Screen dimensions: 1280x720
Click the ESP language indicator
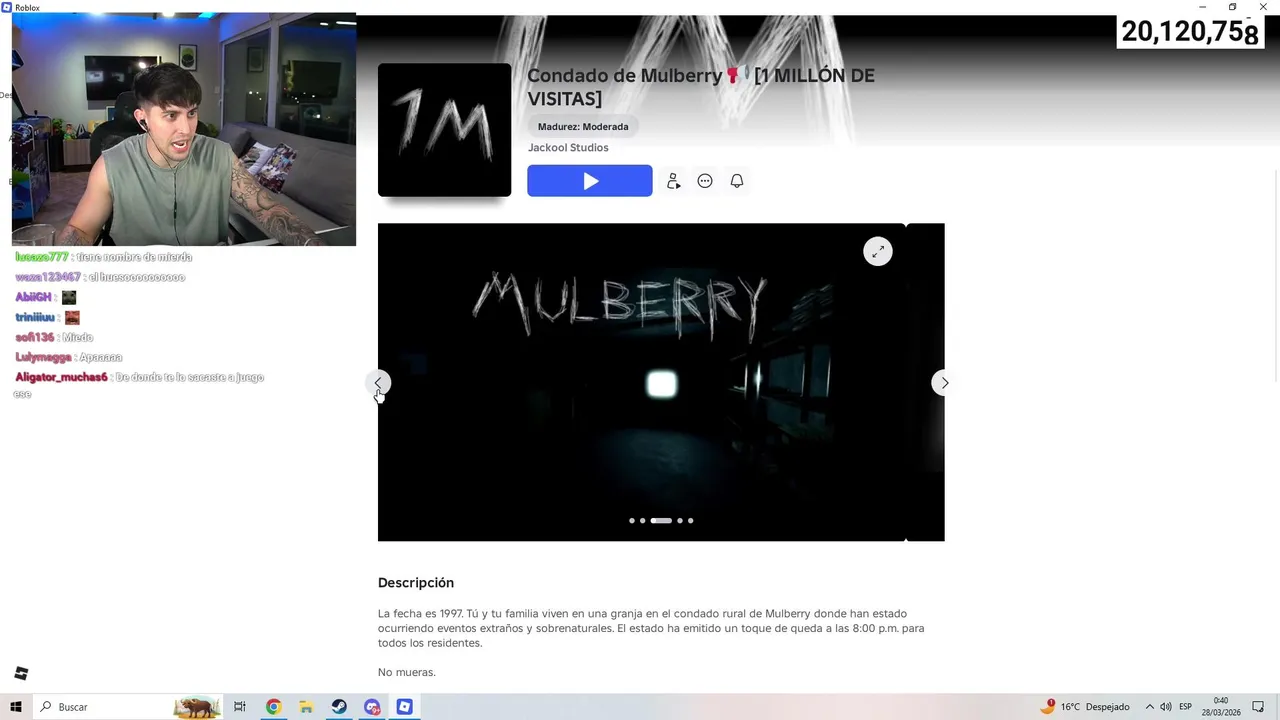(x=1185, y=707)
